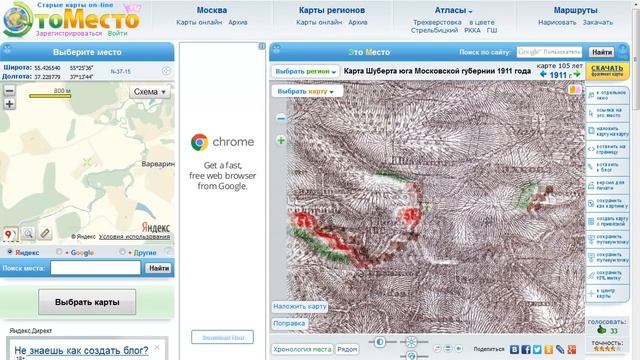This screenshot has width=640, height=360.
Task: Vote thumbs up for the map
Action: [601, 330]
